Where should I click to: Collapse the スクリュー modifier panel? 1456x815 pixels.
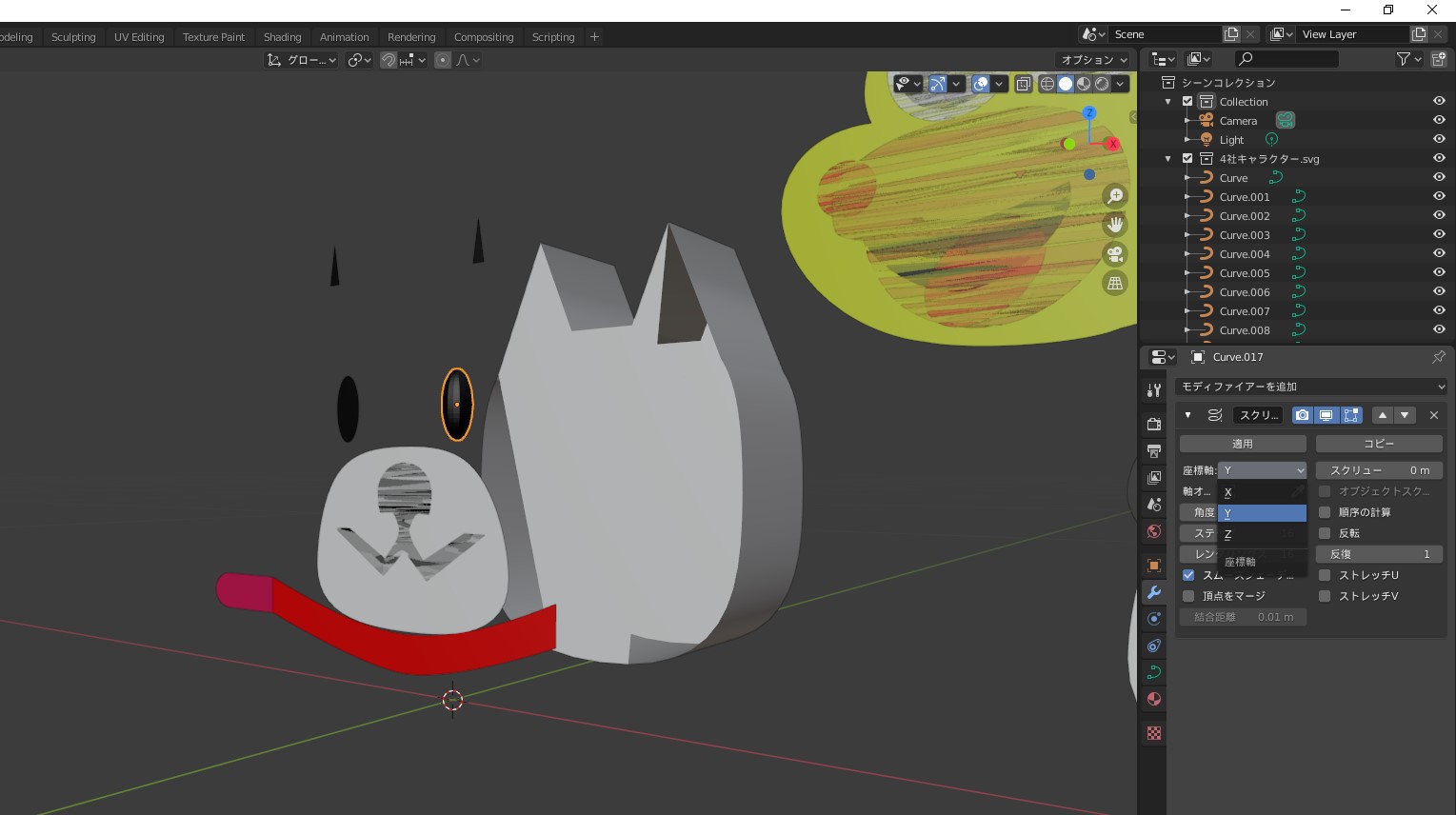tap(1188, 415)
